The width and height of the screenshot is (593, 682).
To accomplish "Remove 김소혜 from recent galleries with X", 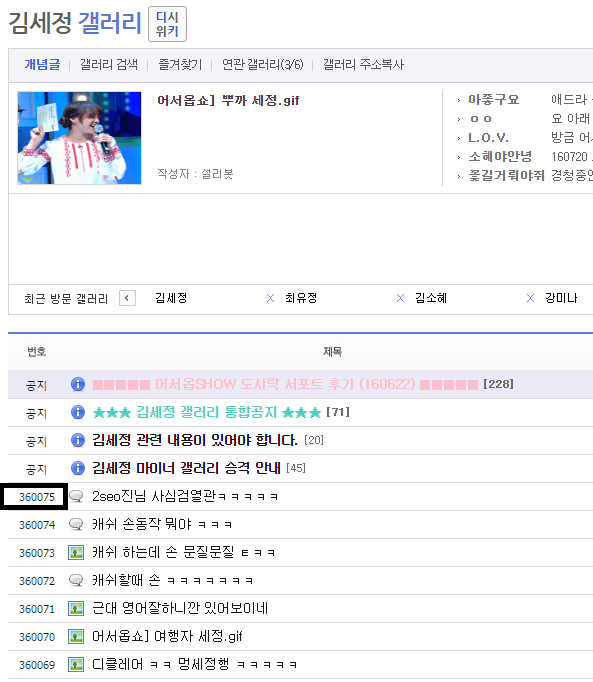I will click(530, 298).
